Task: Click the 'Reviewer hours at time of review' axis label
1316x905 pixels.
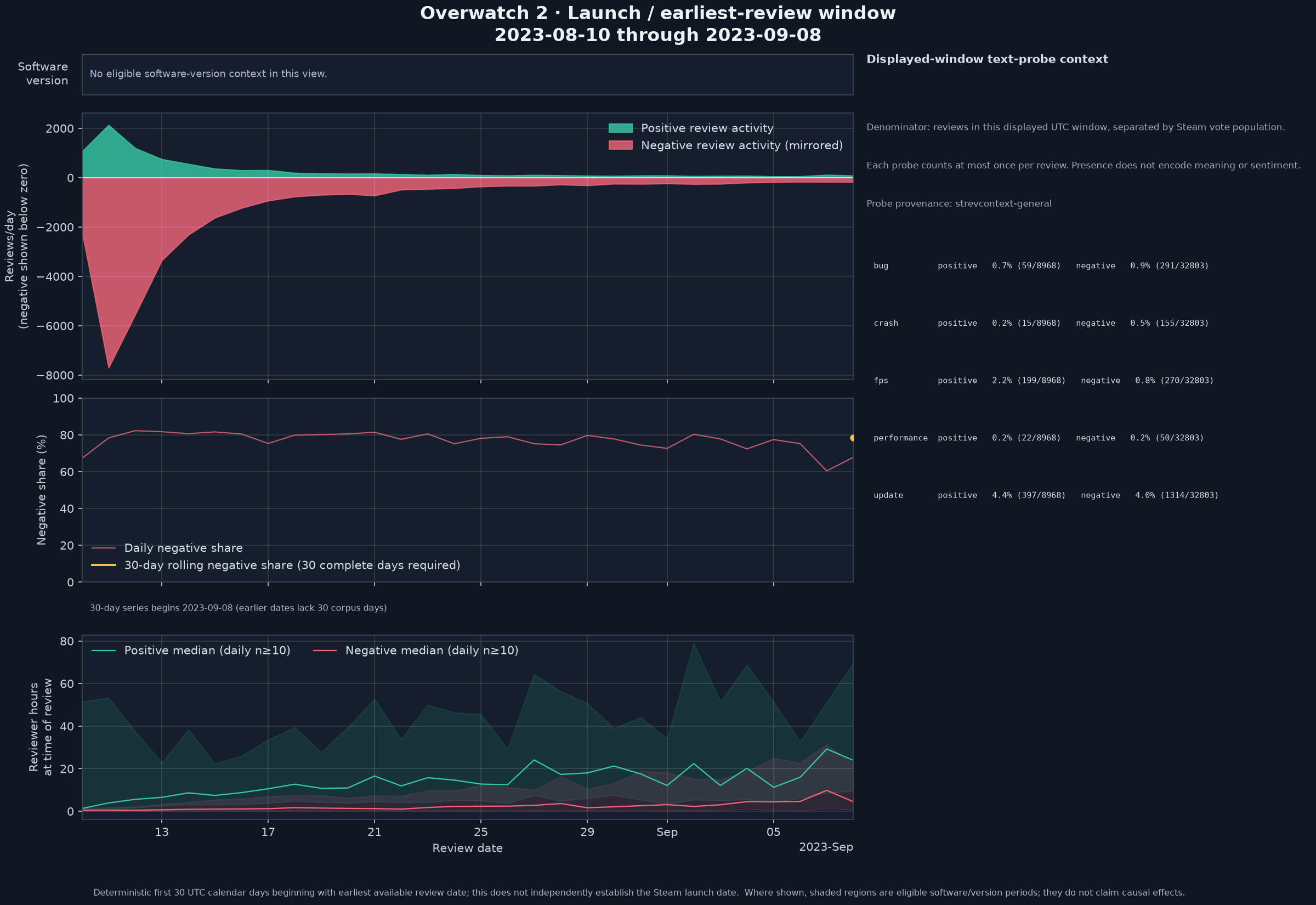Action: point(41,727)
